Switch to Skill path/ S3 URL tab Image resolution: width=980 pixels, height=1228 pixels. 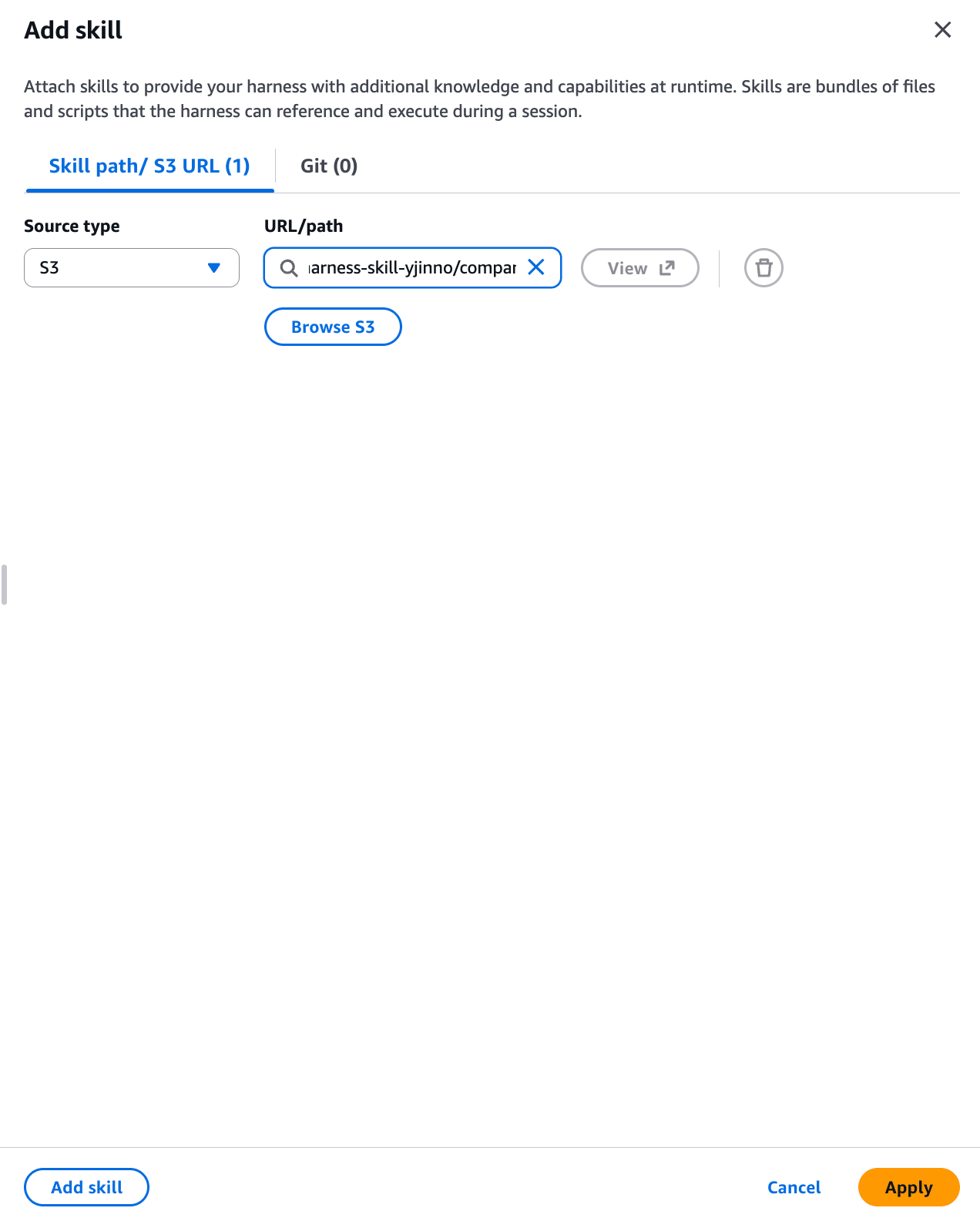[149, 166]
